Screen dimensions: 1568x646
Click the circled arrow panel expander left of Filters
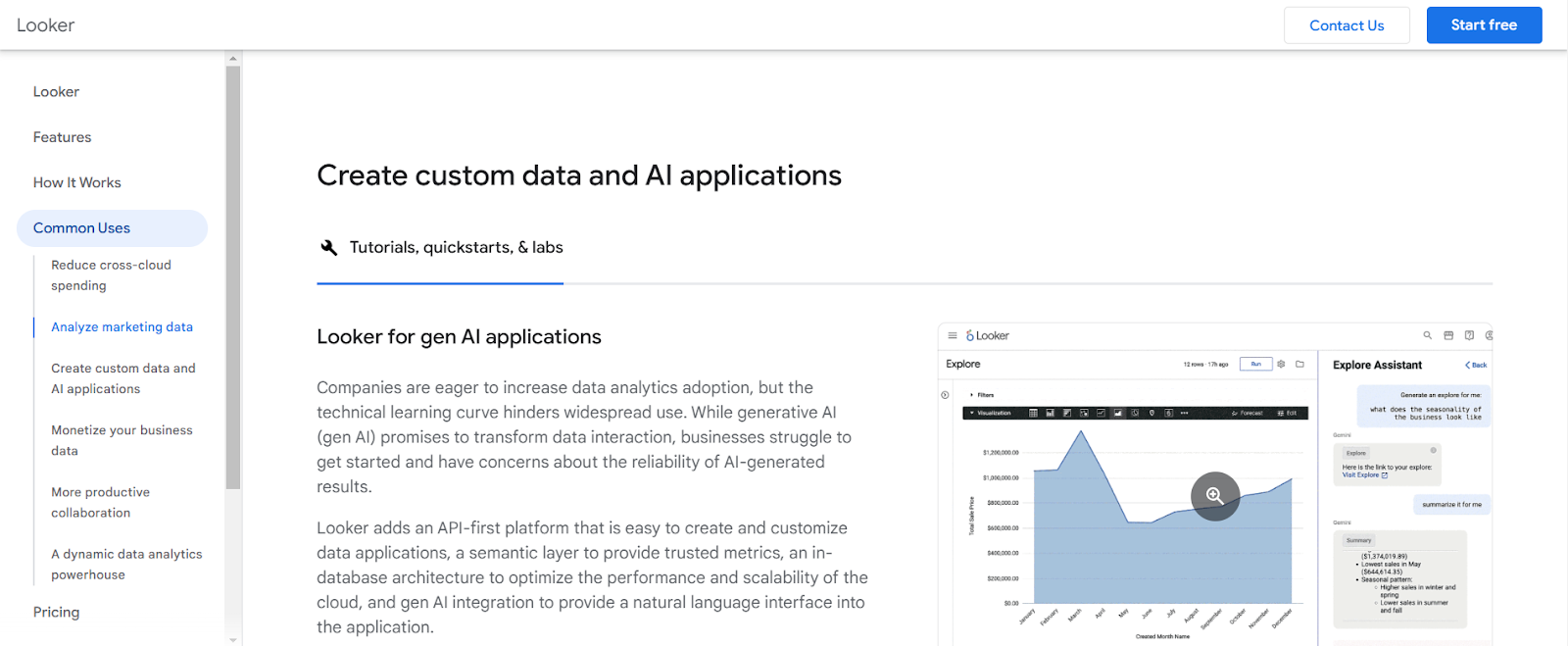(945, 395)
